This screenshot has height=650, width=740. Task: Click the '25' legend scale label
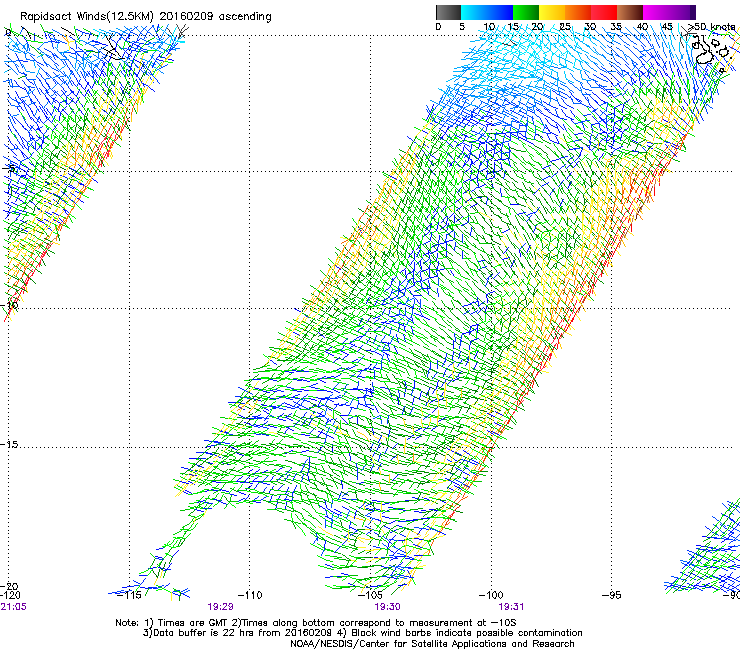point(564,27)
